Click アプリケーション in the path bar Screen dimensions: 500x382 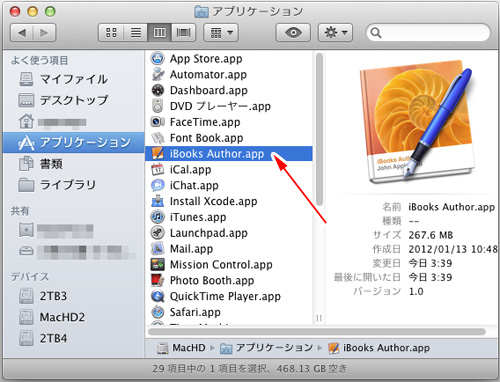(267, 348)
